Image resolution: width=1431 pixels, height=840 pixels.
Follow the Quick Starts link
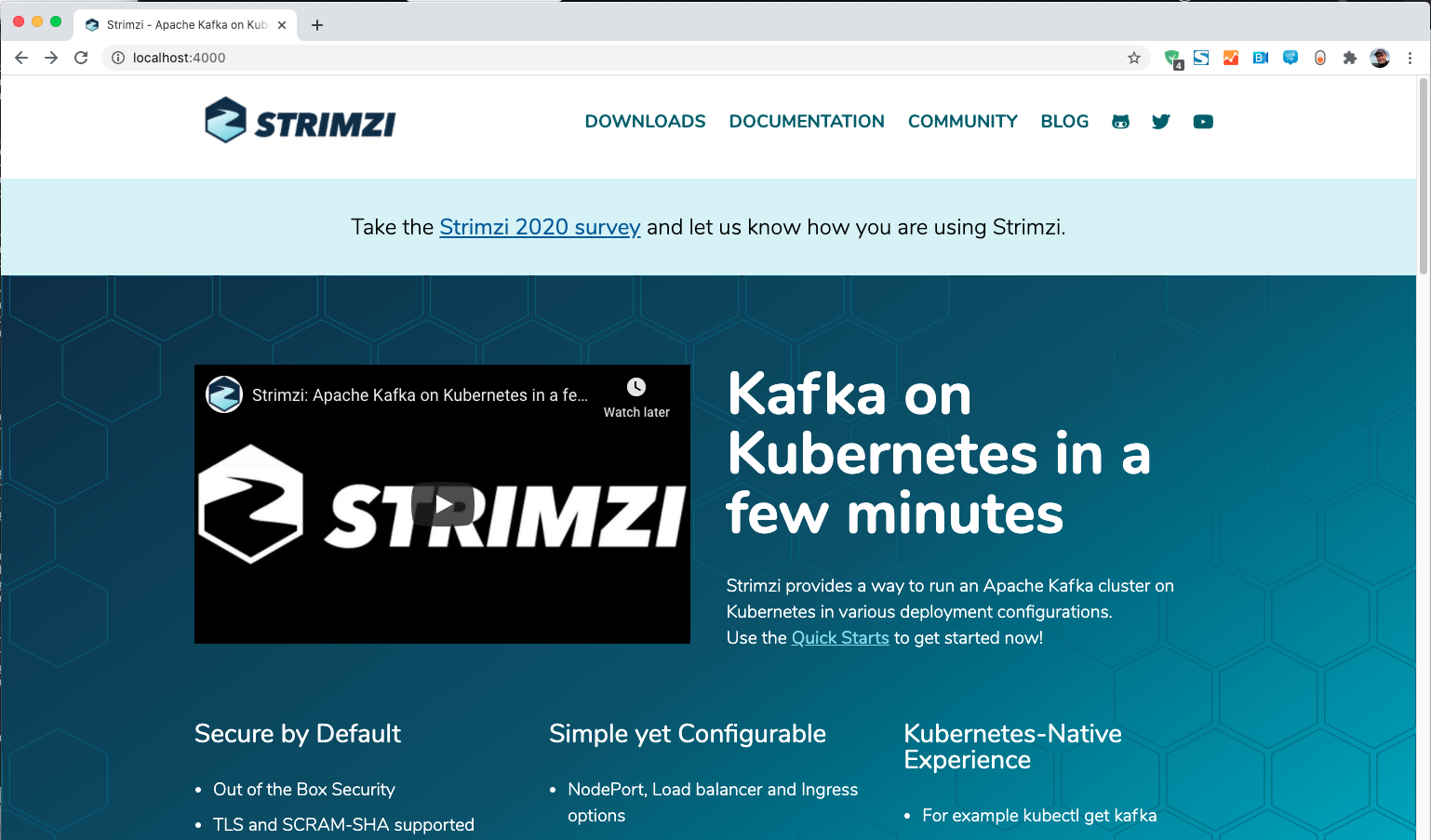click(840, 638)
